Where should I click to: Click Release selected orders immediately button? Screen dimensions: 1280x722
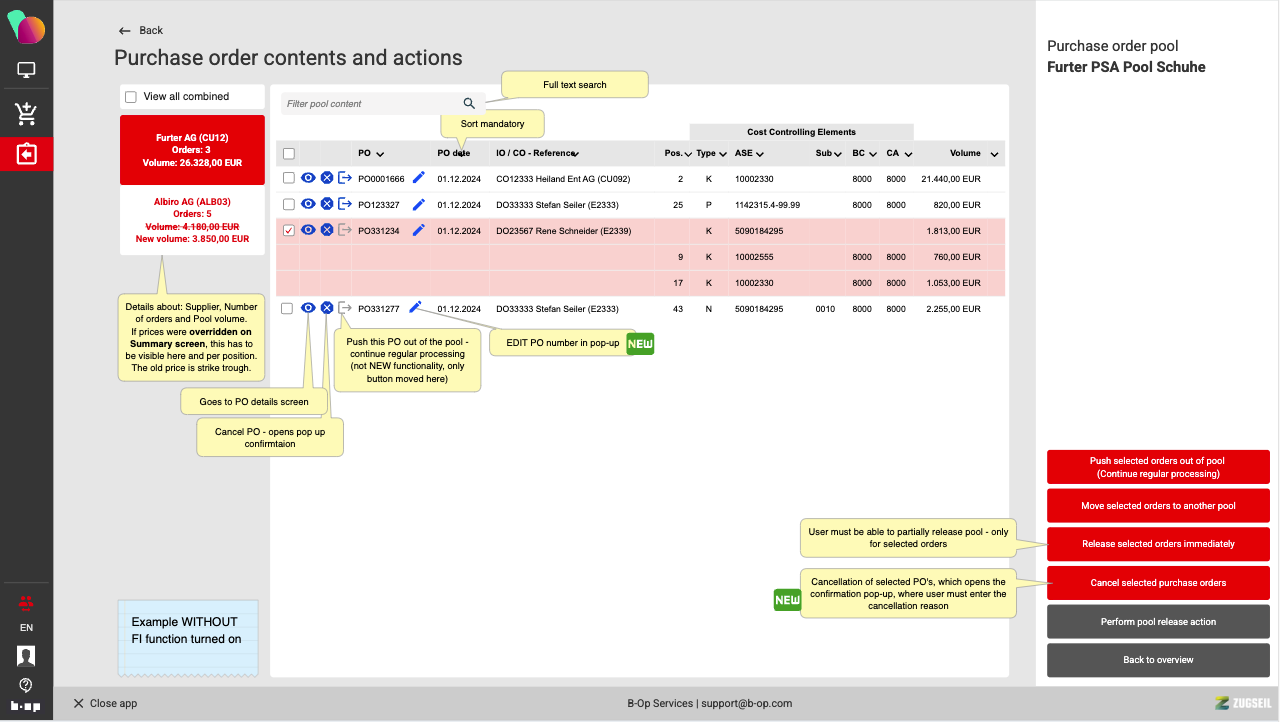pos(1158,544)
